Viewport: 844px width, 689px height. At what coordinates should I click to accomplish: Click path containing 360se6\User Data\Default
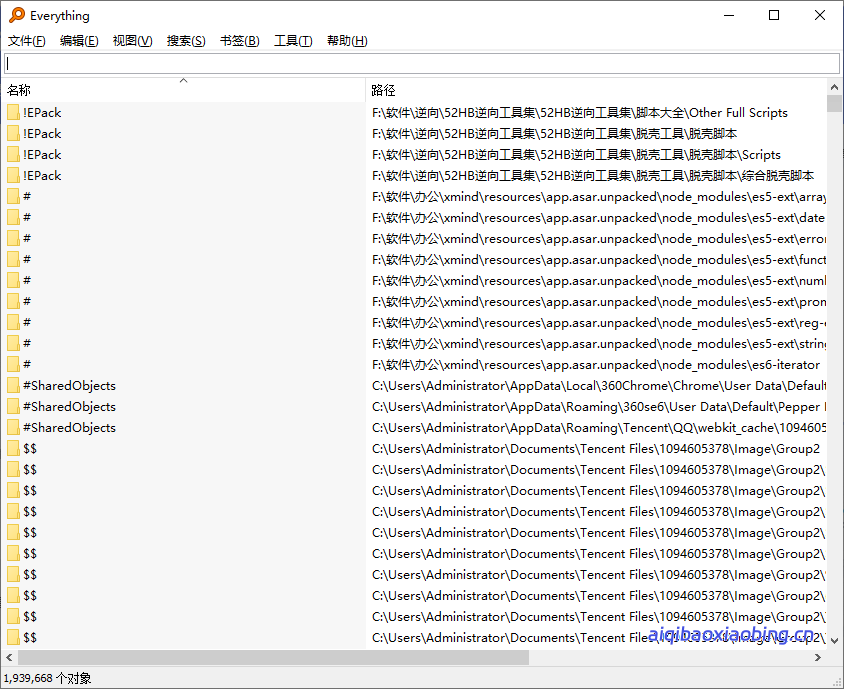(599, 406)
